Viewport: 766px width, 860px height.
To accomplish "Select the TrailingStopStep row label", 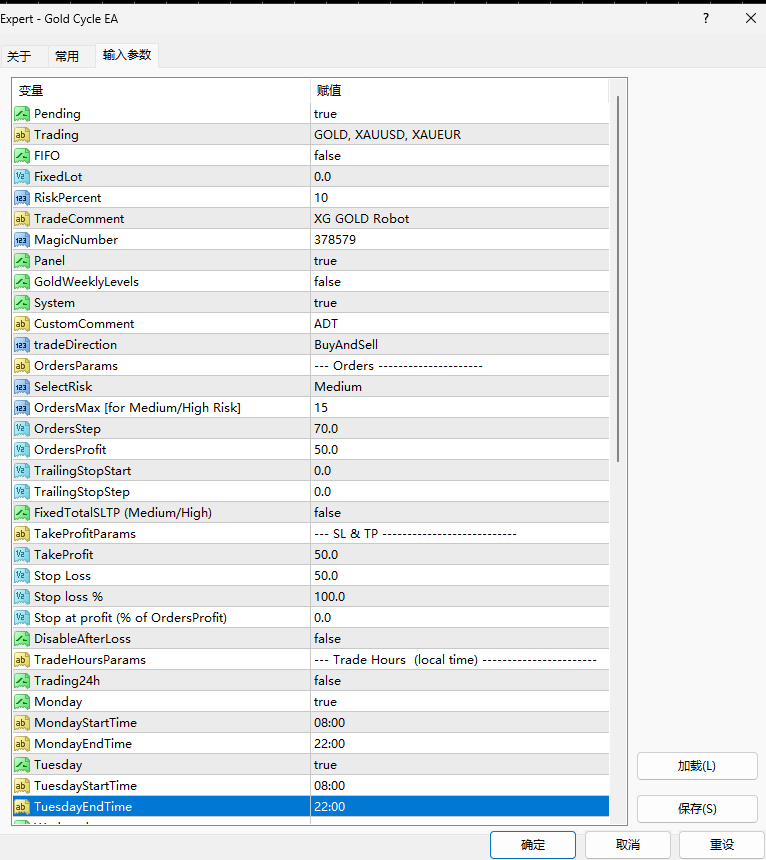I will tap(82, 492).
